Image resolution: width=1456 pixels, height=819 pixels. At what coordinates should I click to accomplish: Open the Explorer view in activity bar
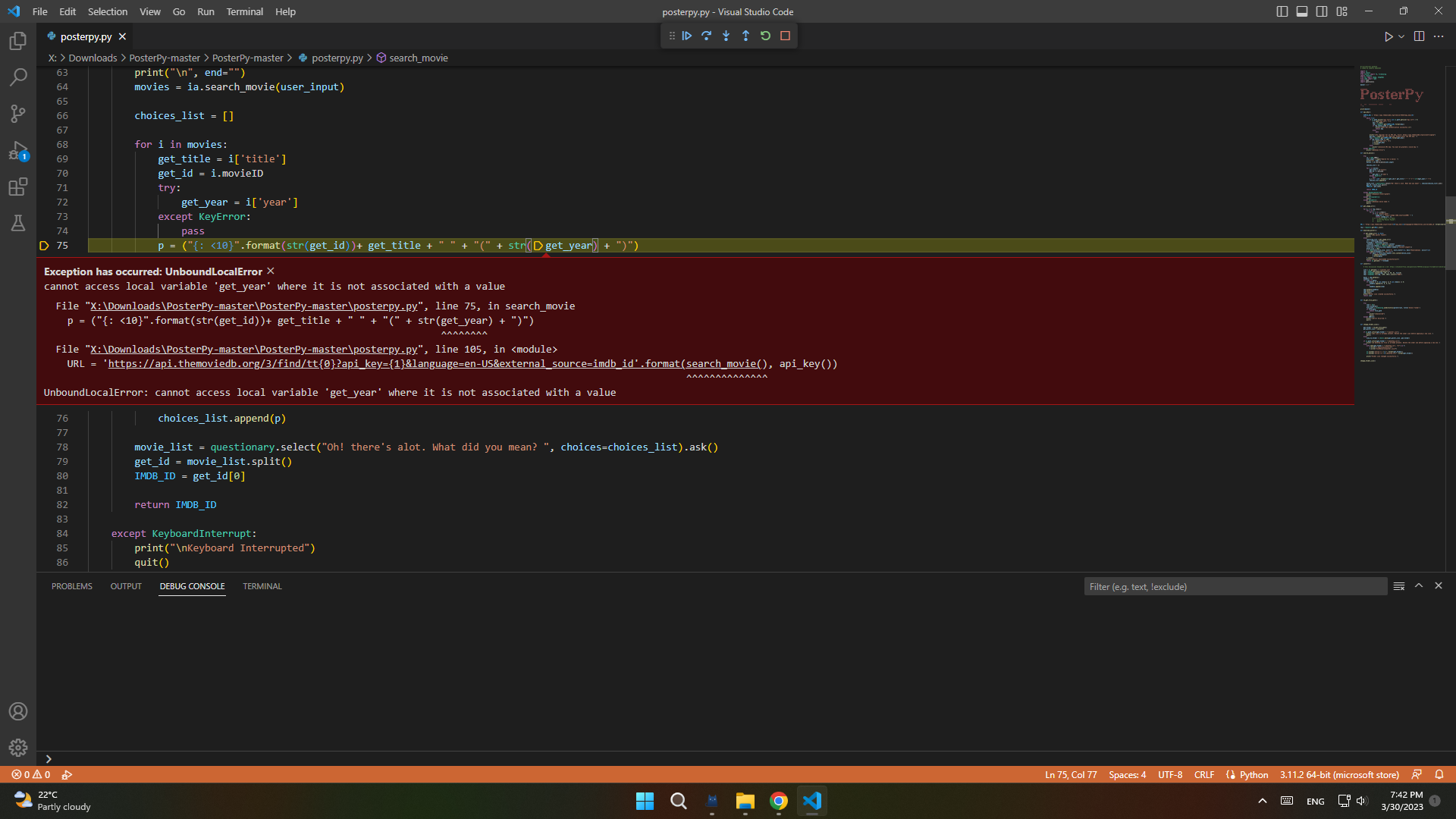(x=18, y=41)
